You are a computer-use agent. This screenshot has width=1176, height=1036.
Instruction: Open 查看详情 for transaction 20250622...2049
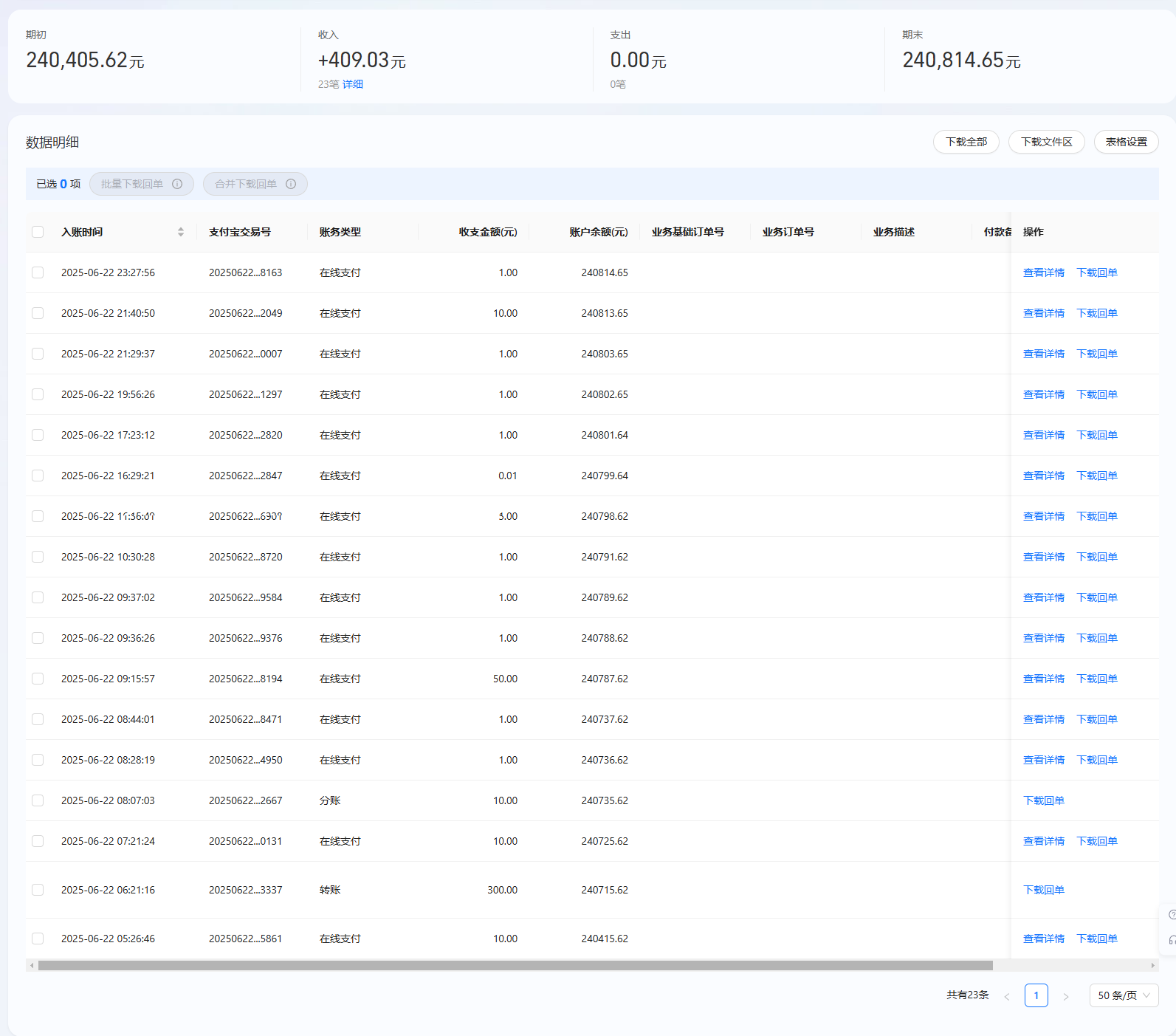[1044, 313]
